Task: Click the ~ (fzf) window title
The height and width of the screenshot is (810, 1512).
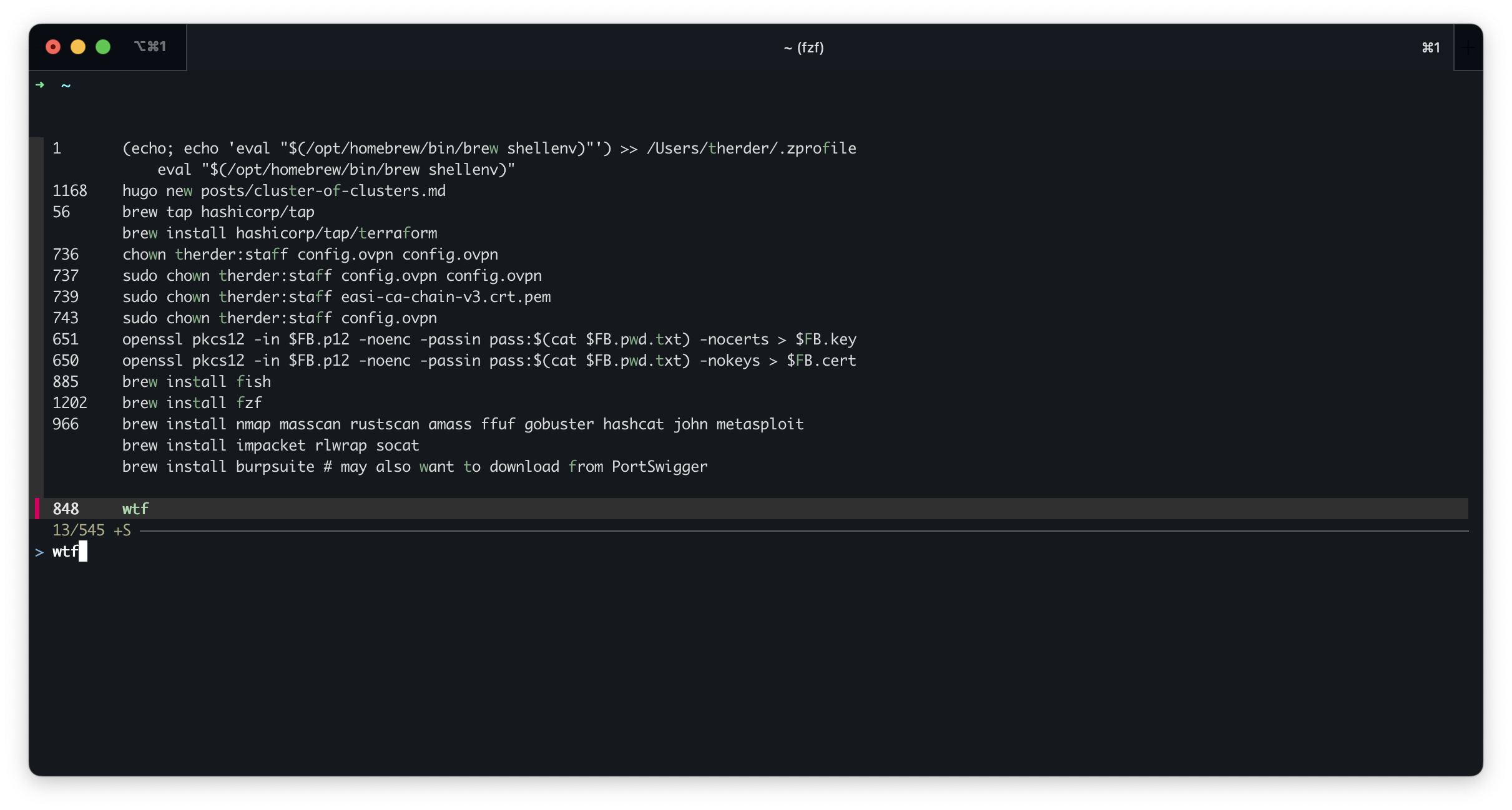Action: (803, 48)
